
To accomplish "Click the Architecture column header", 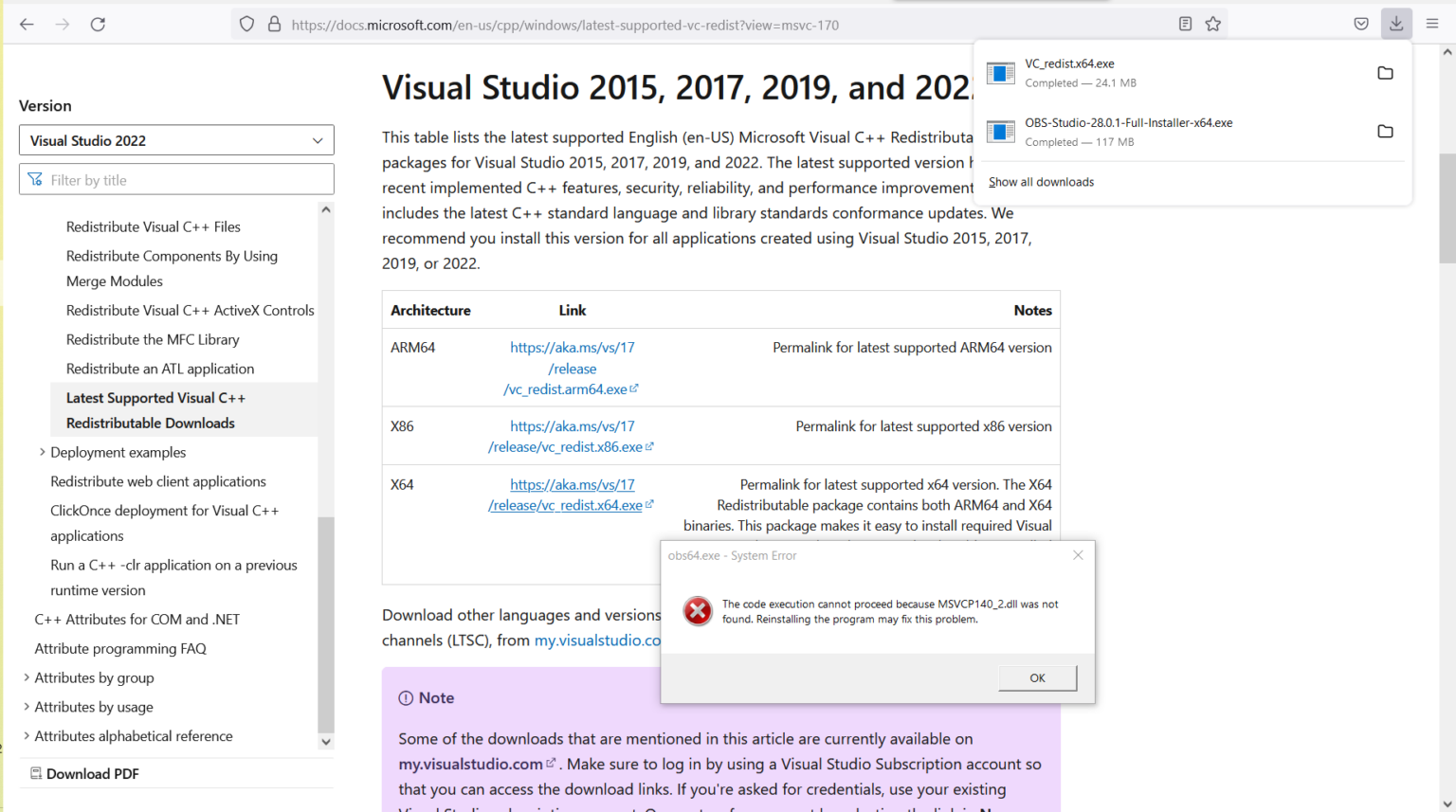I will click(430, 310).
